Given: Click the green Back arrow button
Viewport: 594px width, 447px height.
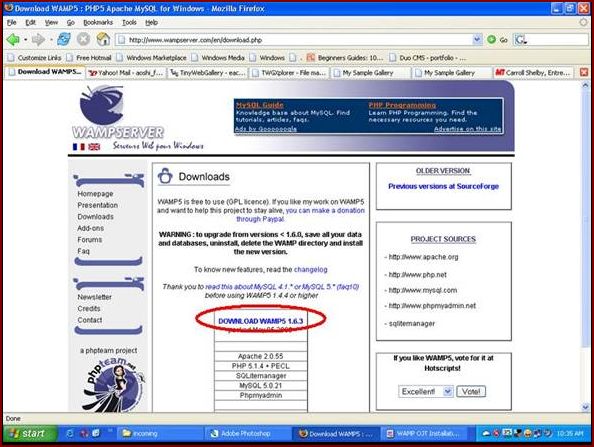Looking at the screenshot, I should pos(13,39).
